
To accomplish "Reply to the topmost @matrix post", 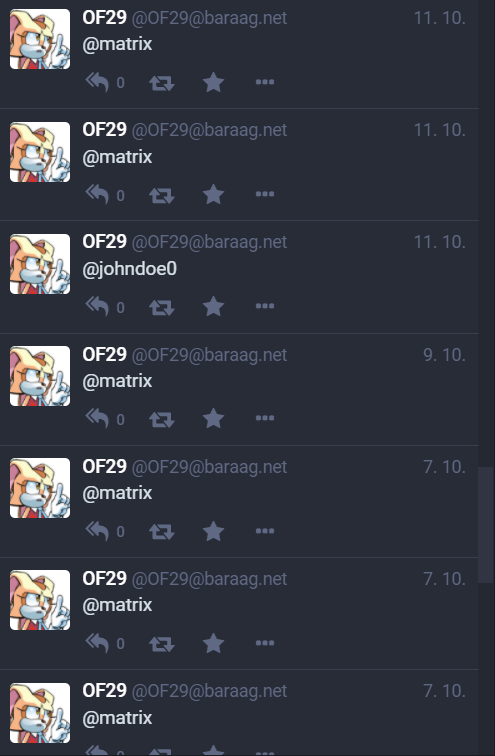I will 97,82.
